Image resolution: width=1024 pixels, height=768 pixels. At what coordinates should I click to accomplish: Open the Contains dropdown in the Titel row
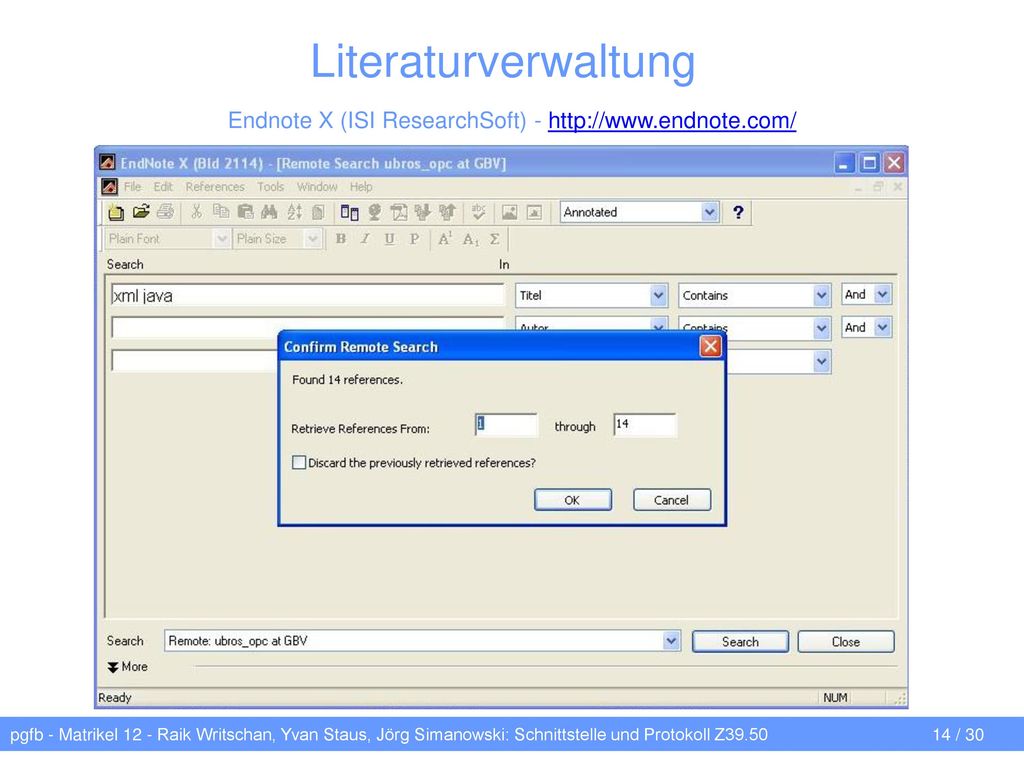pos(822,295)
